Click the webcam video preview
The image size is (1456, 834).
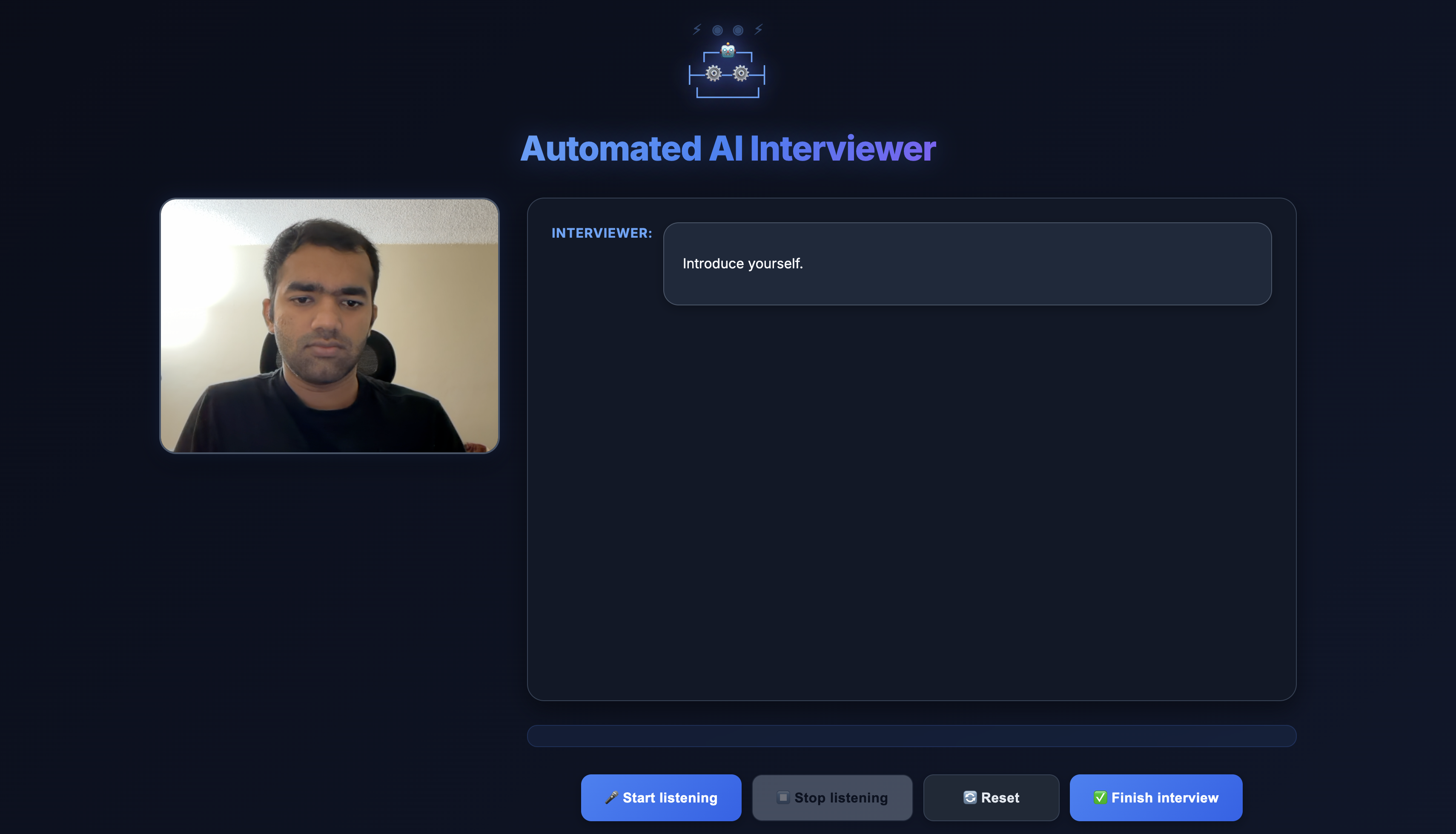pyautogui.click(x=329, y=325)
